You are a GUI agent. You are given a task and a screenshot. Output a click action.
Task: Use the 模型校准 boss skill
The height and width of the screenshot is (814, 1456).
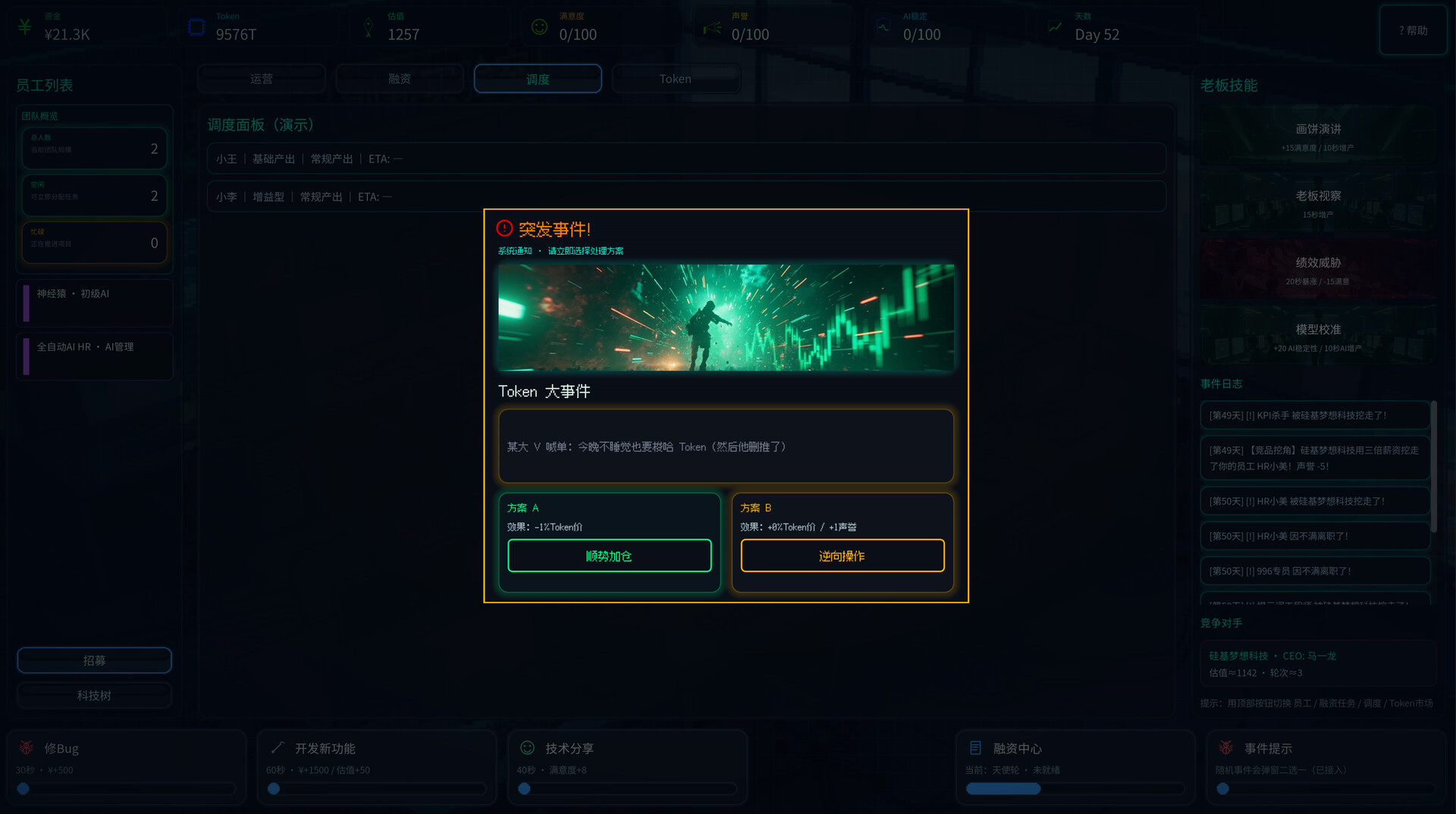(1318, 337)
